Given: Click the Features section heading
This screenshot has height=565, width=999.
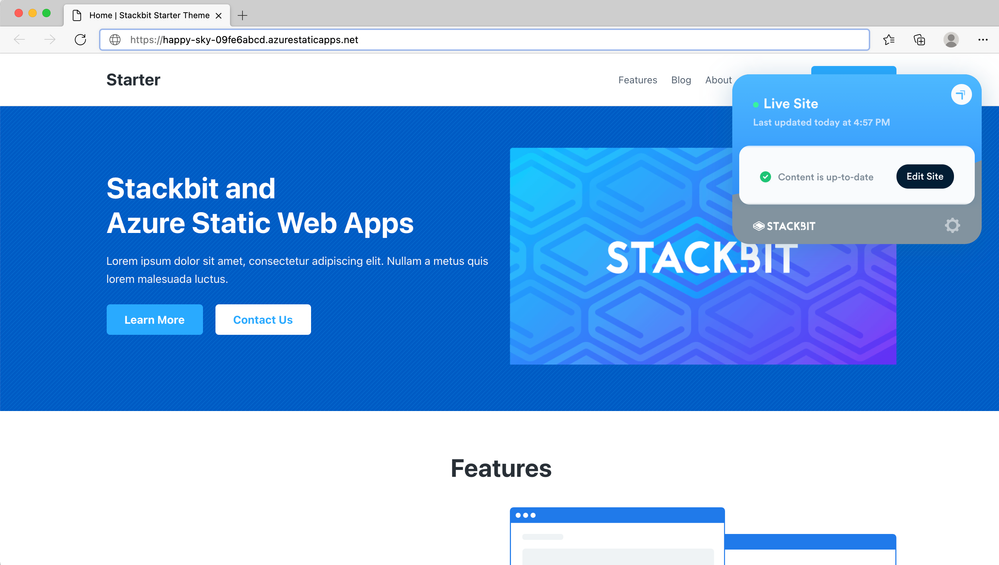Looking at the screenshot, I should [501, 468].
